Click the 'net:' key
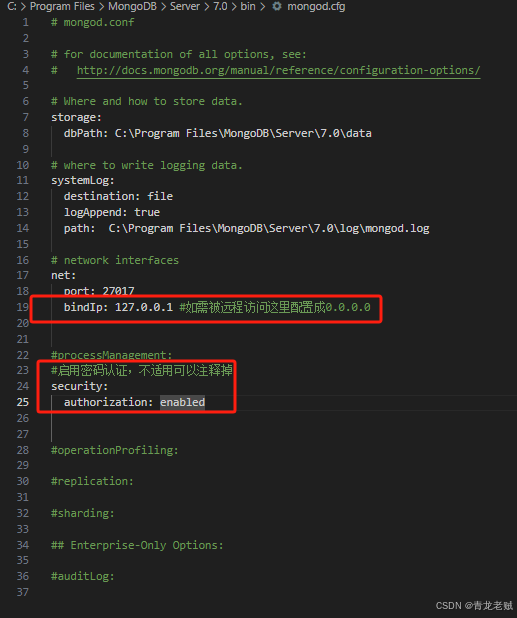517x618 pixels. point(63,275)
